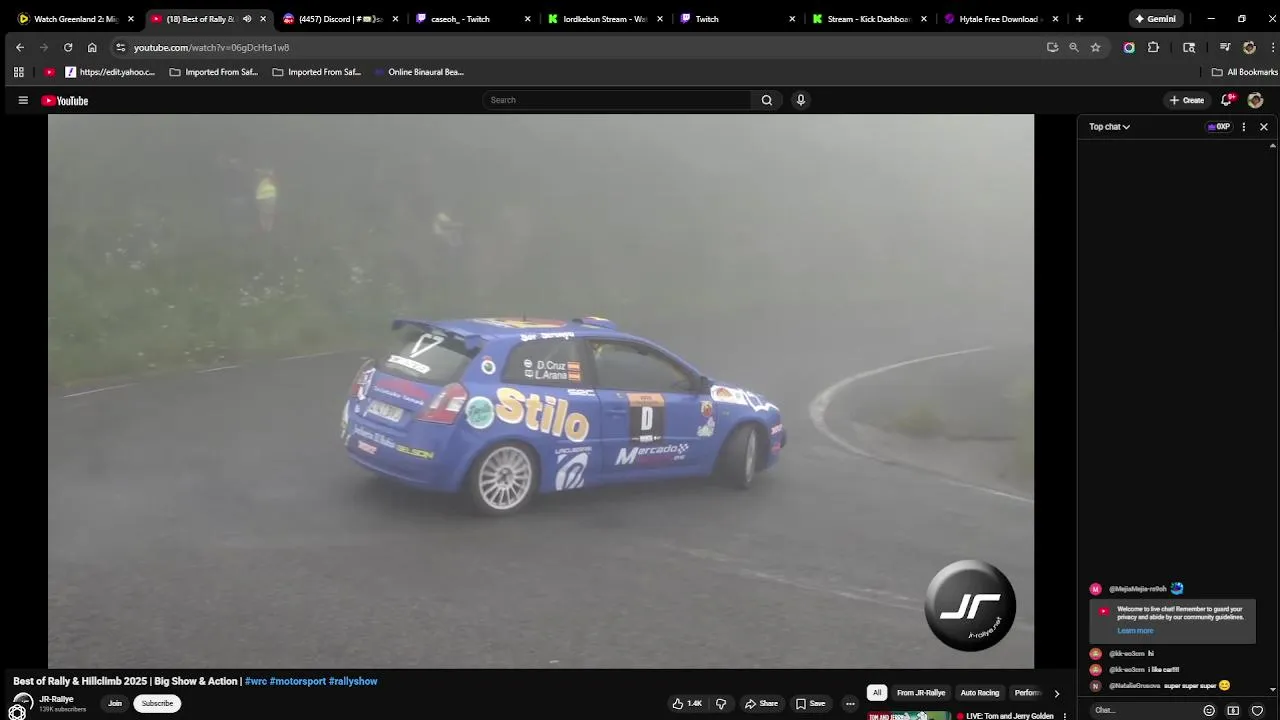Click the XP badge in chat header
The width and height of the screenshot is (1280, 720).
pyautogui.click(x=1219, y=127)
